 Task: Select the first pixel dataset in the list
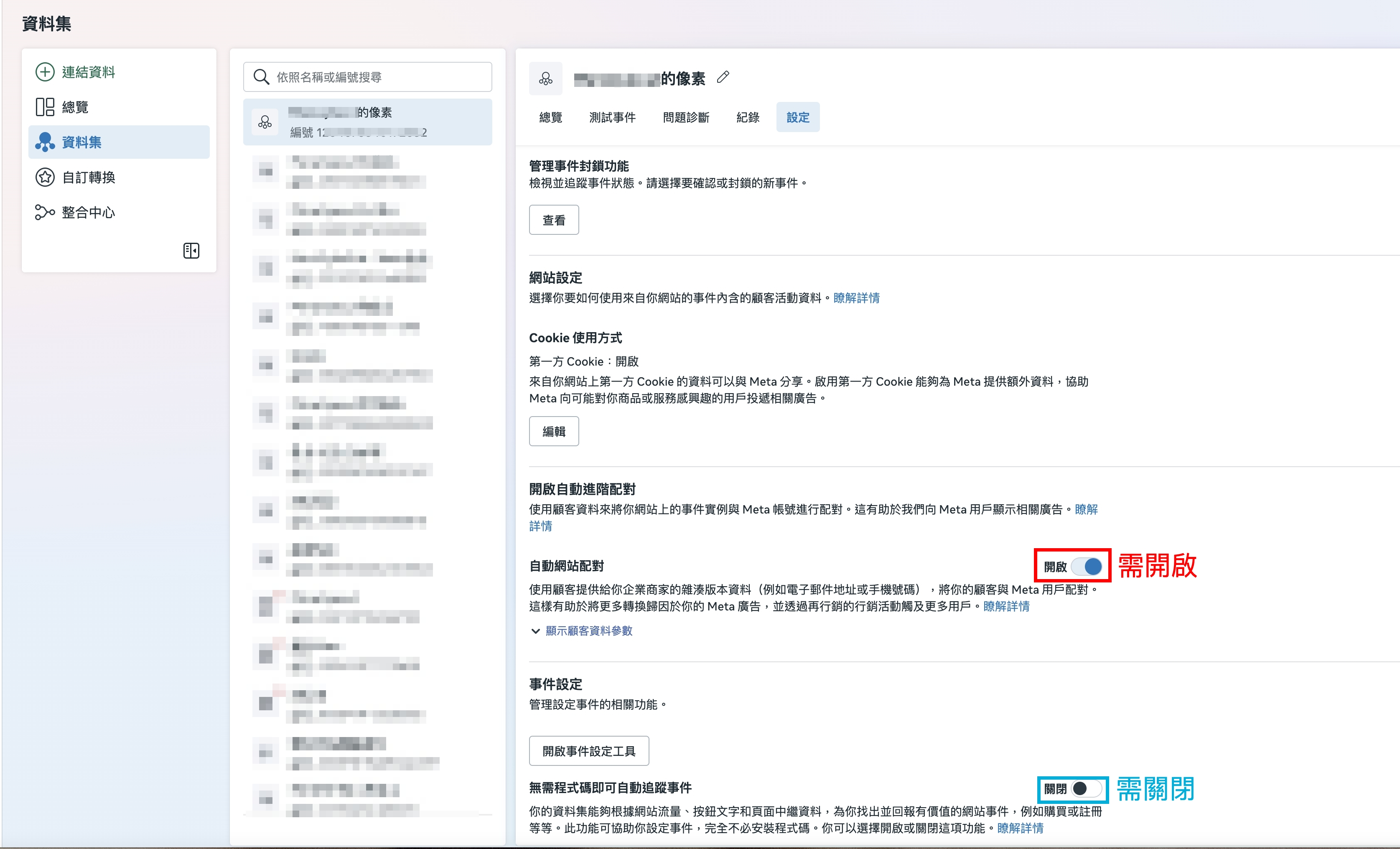[368, 122]
